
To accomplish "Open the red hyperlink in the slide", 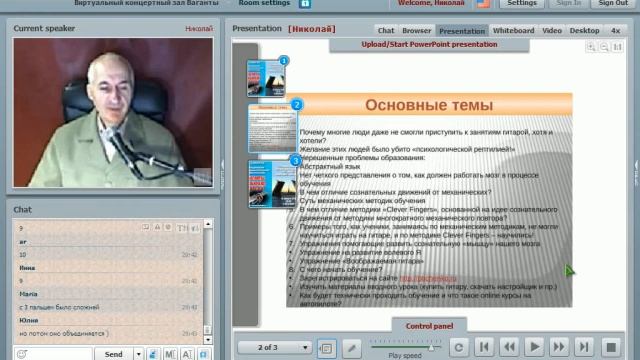I will [x=428, y=278].
